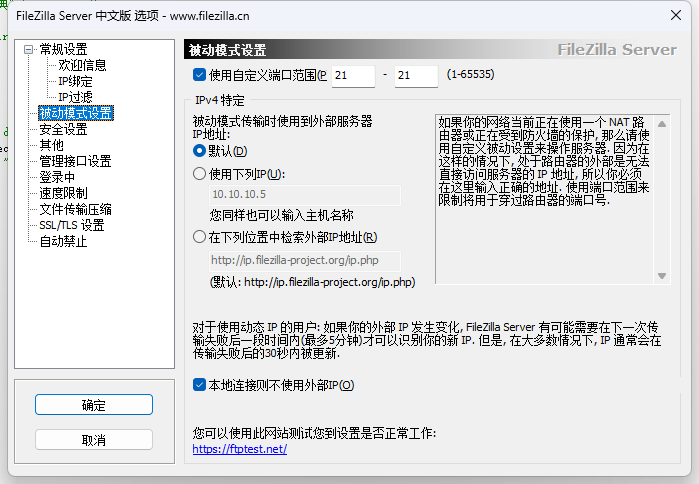Open the 自动禁止 settings page
The image size is (699, 484).
coord(63,242)
